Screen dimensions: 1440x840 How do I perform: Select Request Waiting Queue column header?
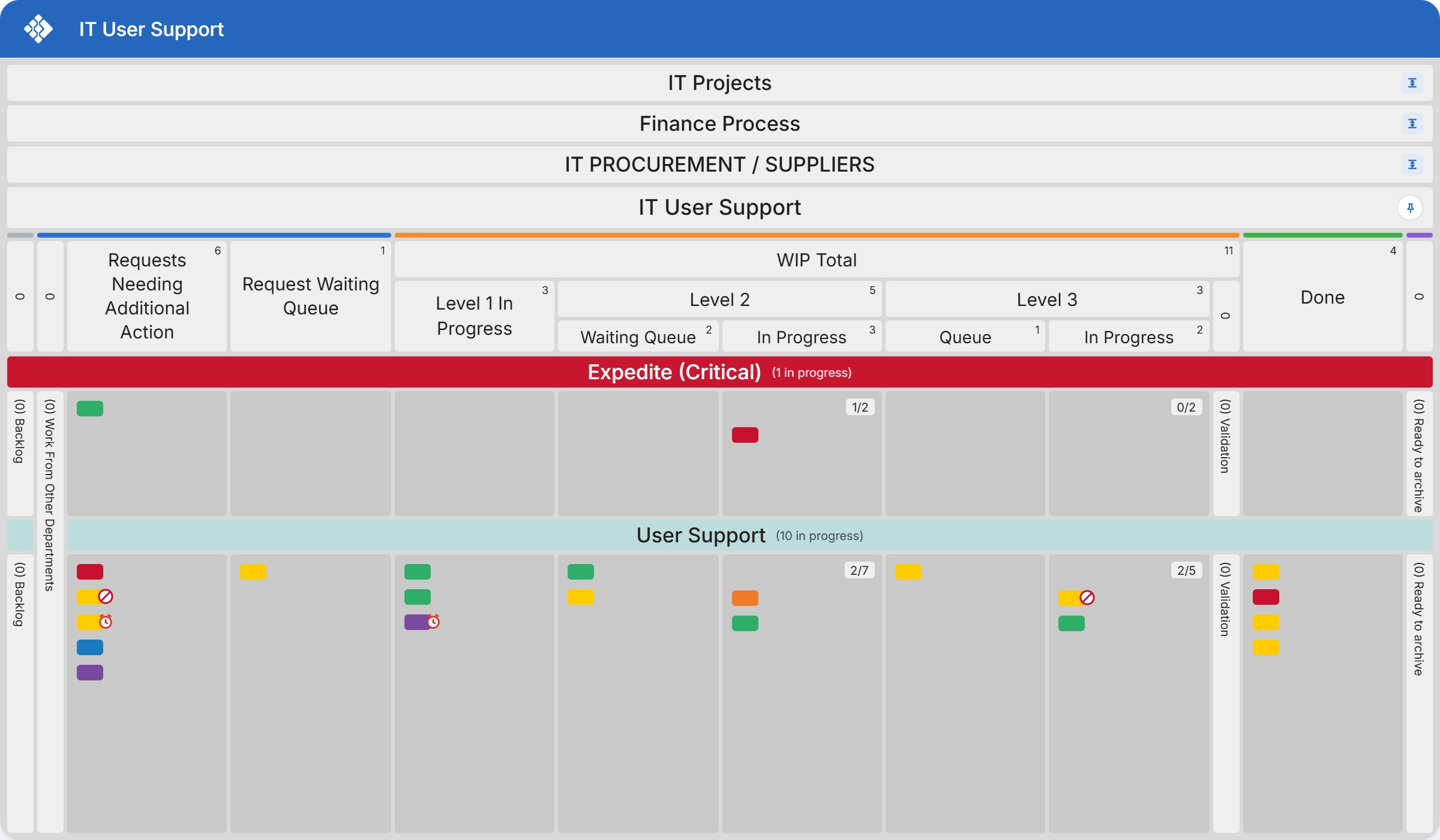coord(311,296)
